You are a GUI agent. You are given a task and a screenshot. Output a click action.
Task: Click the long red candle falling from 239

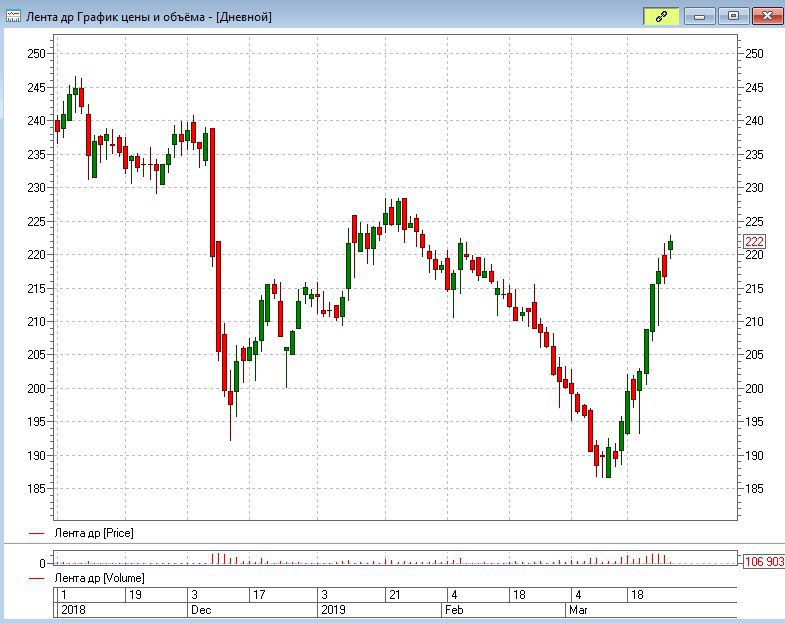(x=212, y=192)
